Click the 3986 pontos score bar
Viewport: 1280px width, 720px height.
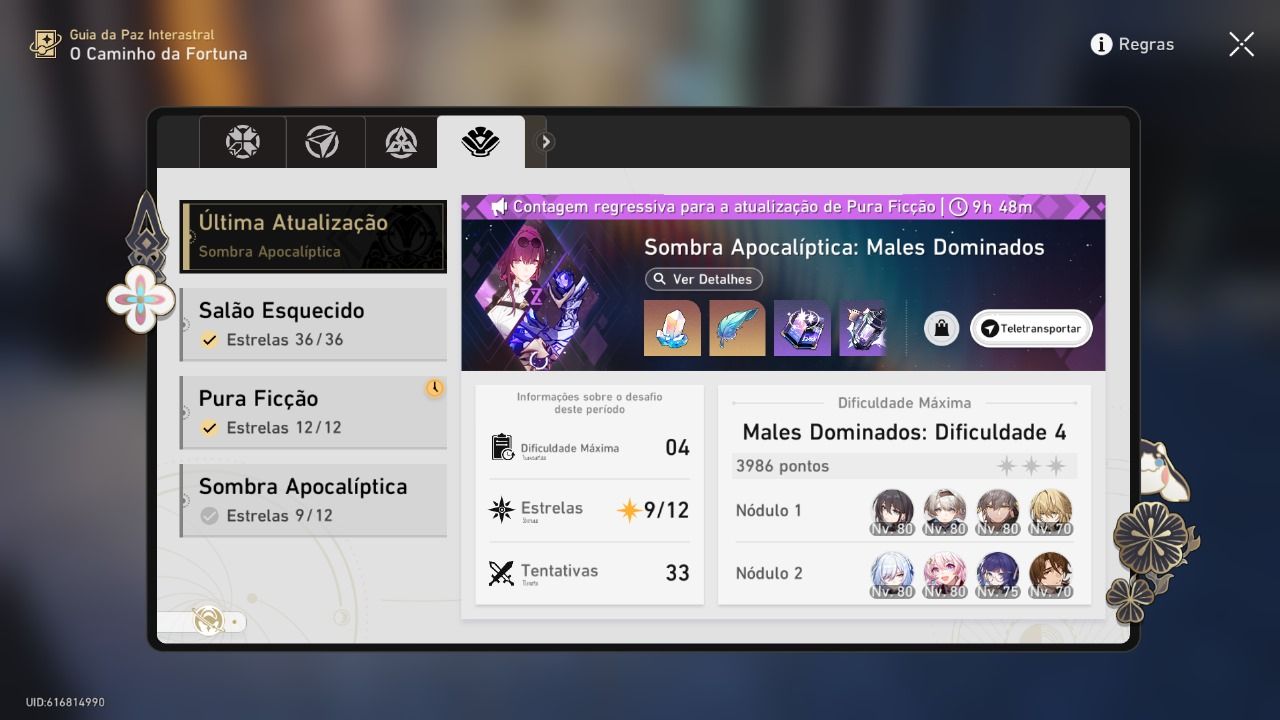pos(904,466)
